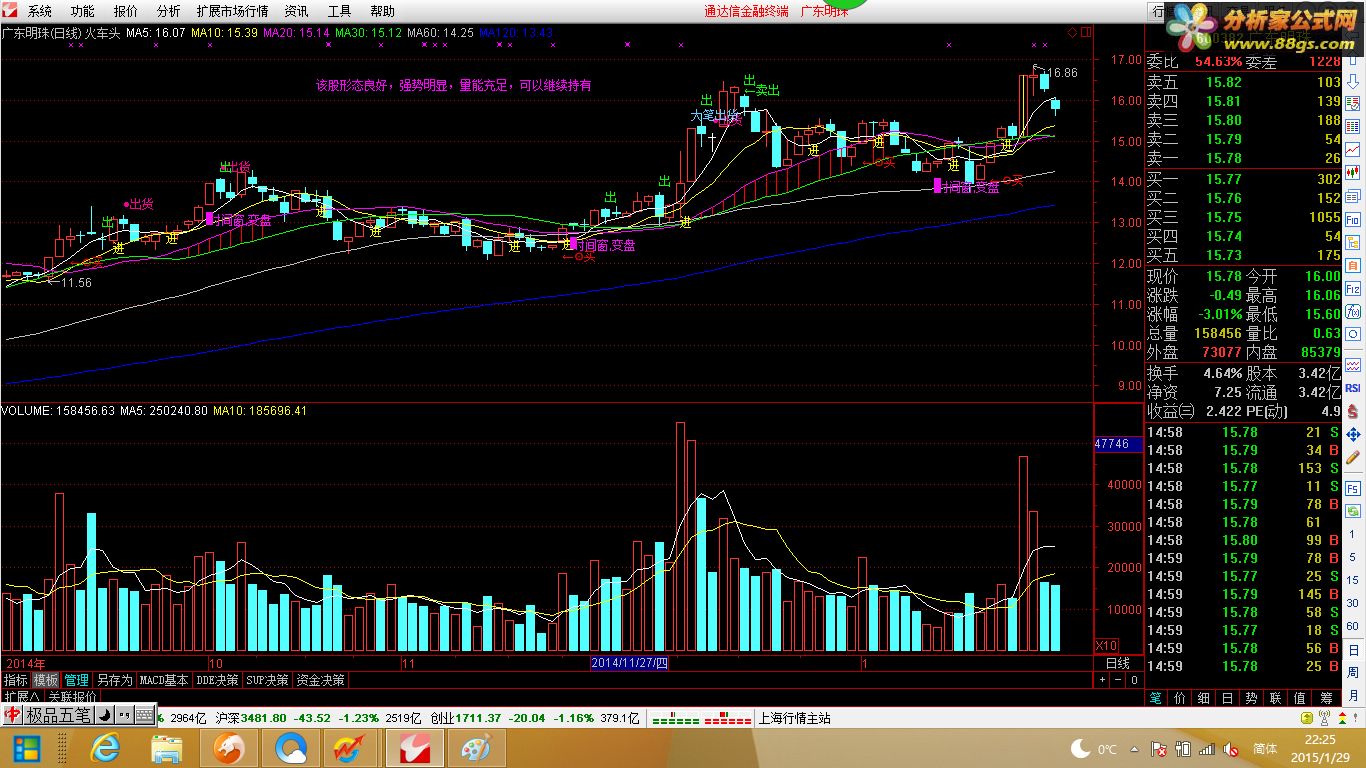Click the fx formula icon
1366x768 pixels.
click(1353, 312)
